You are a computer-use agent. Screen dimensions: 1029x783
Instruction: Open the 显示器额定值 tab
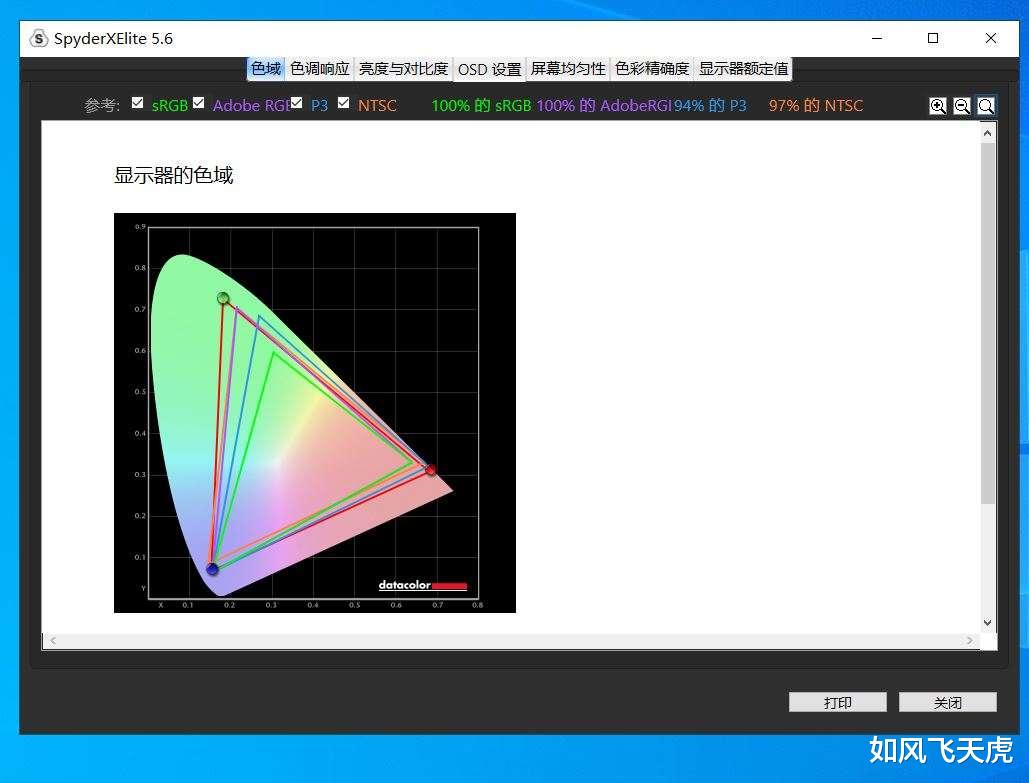(745, 69)
